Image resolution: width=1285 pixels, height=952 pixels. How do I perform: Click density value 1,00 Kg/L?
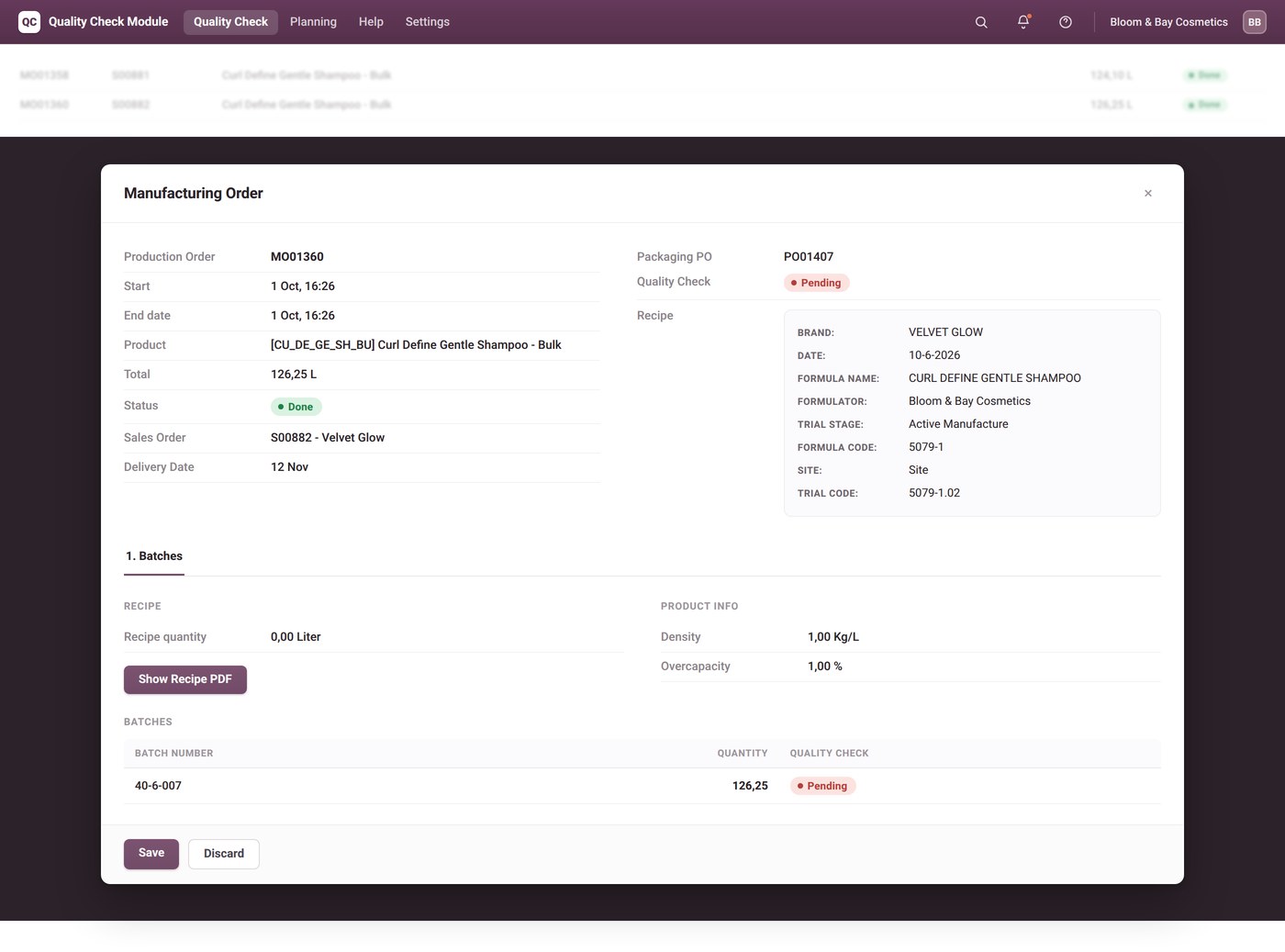pos(833,637)
